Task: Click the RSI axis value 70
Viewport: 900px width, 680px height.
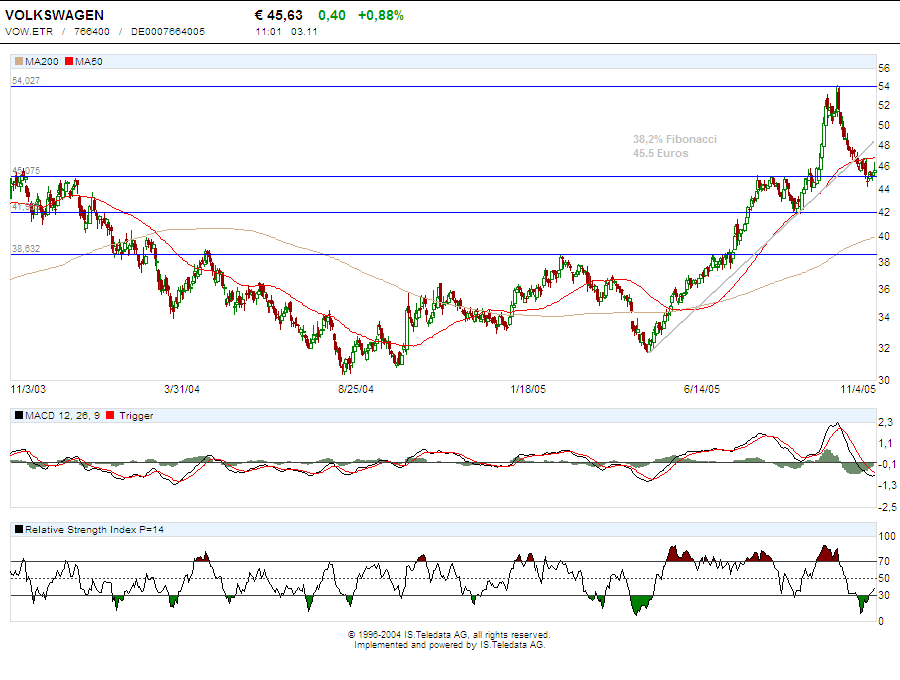Action: 884,561
